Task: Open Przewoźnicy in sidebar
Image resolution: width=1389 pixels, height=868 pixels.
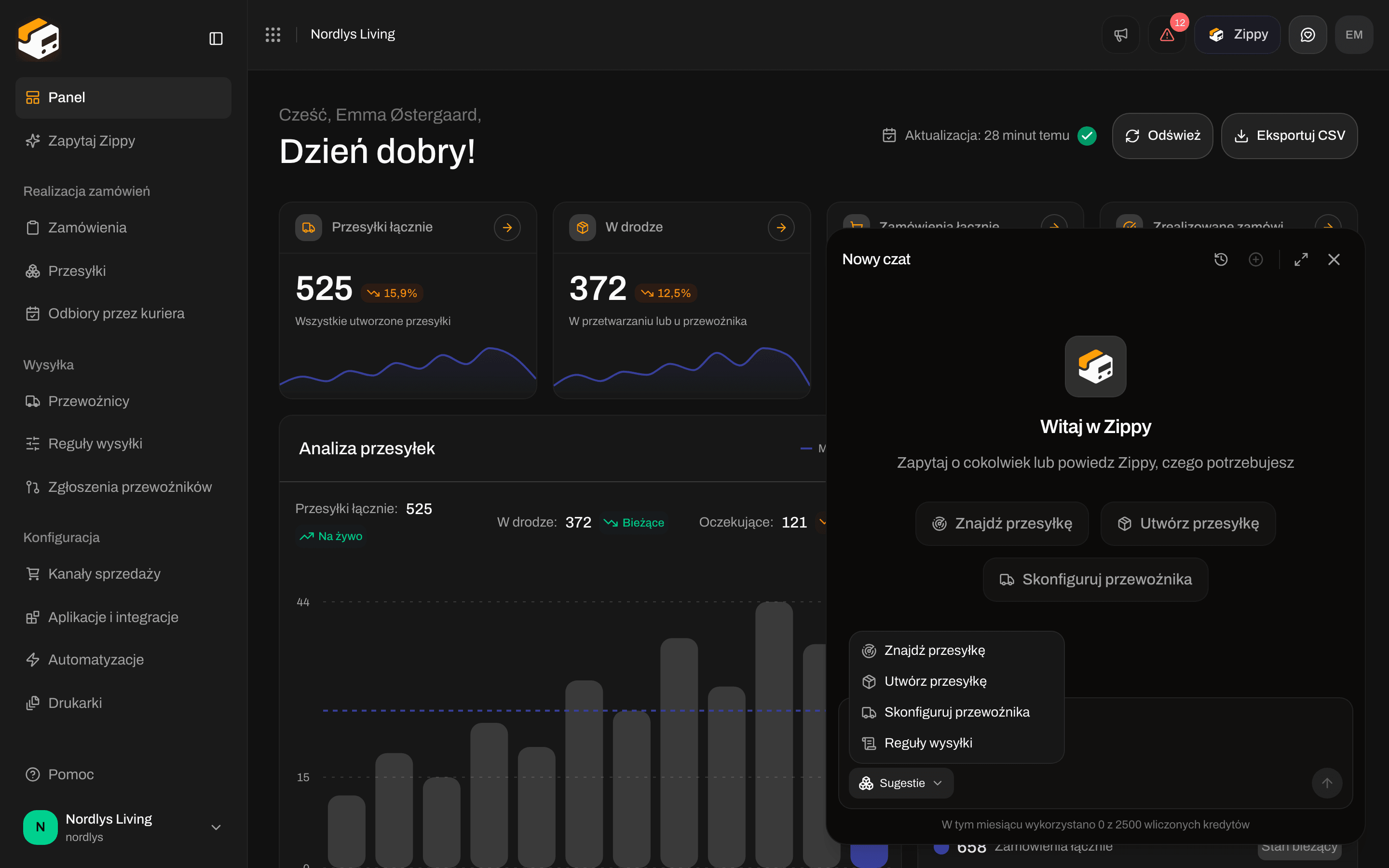Action: 123,401
